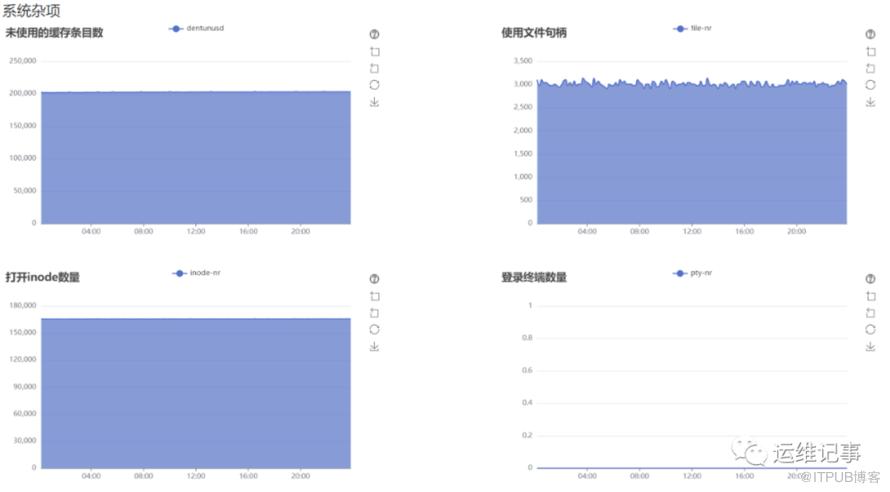890x492 pixels.
Task: Hide the inode-nr series via legend
Action: [196, 273]
